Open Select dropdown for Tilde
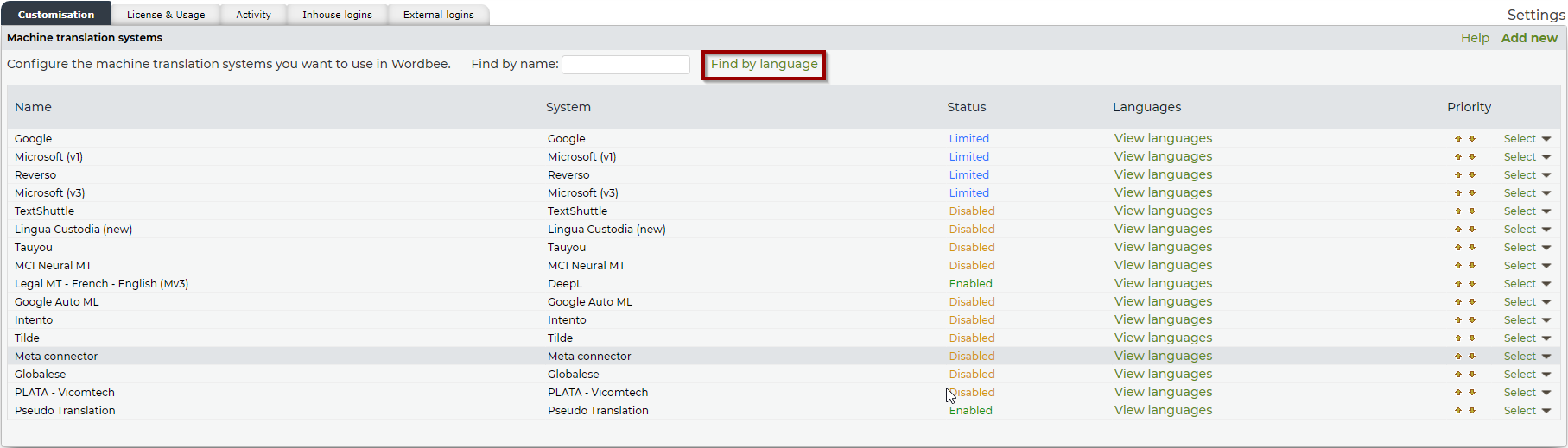The height and width of the screenshot is (448, 1568). click(1527, 338)
